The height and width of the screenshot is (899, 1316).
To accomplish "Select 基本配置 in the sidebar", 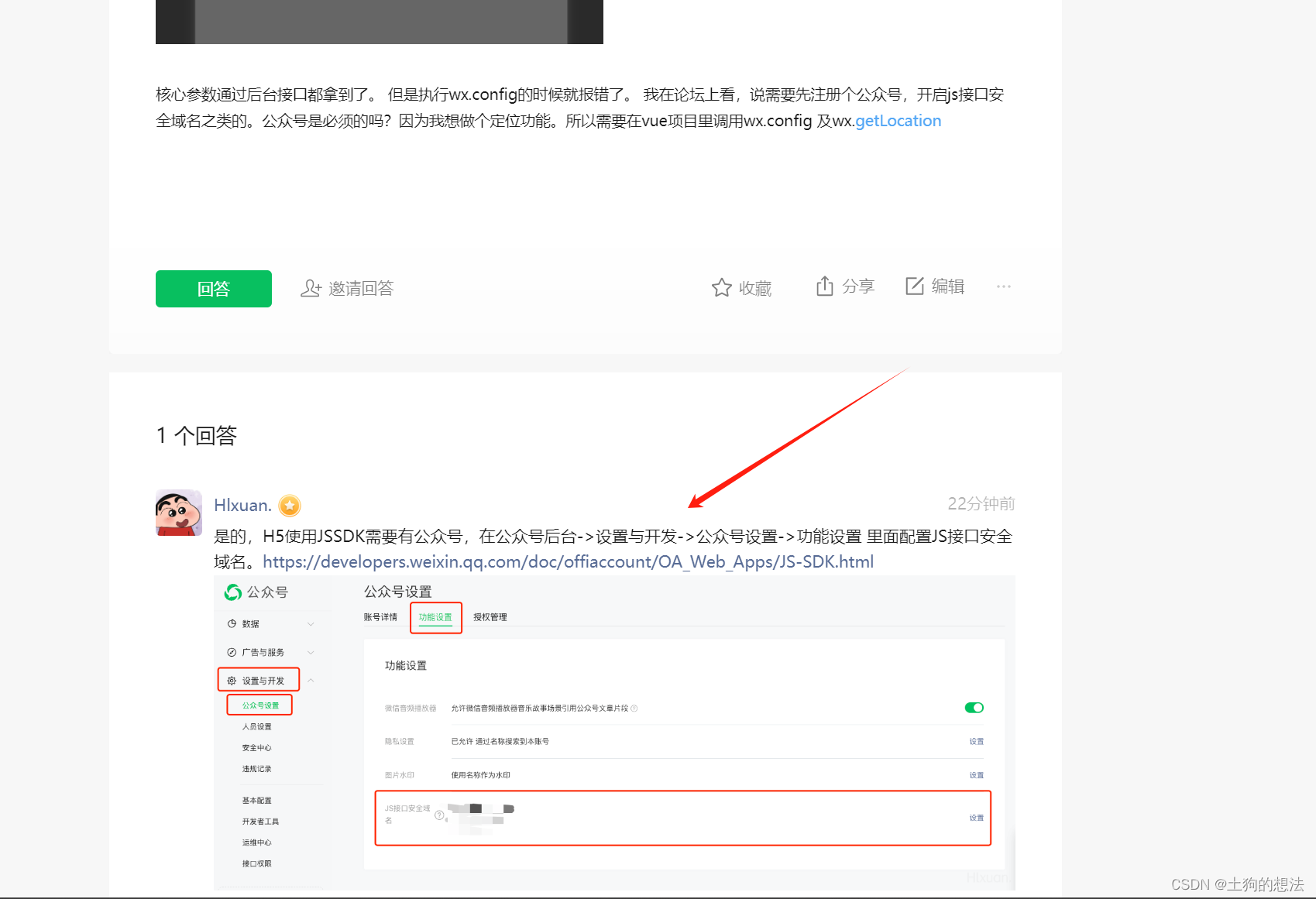I will click(257, 800).
